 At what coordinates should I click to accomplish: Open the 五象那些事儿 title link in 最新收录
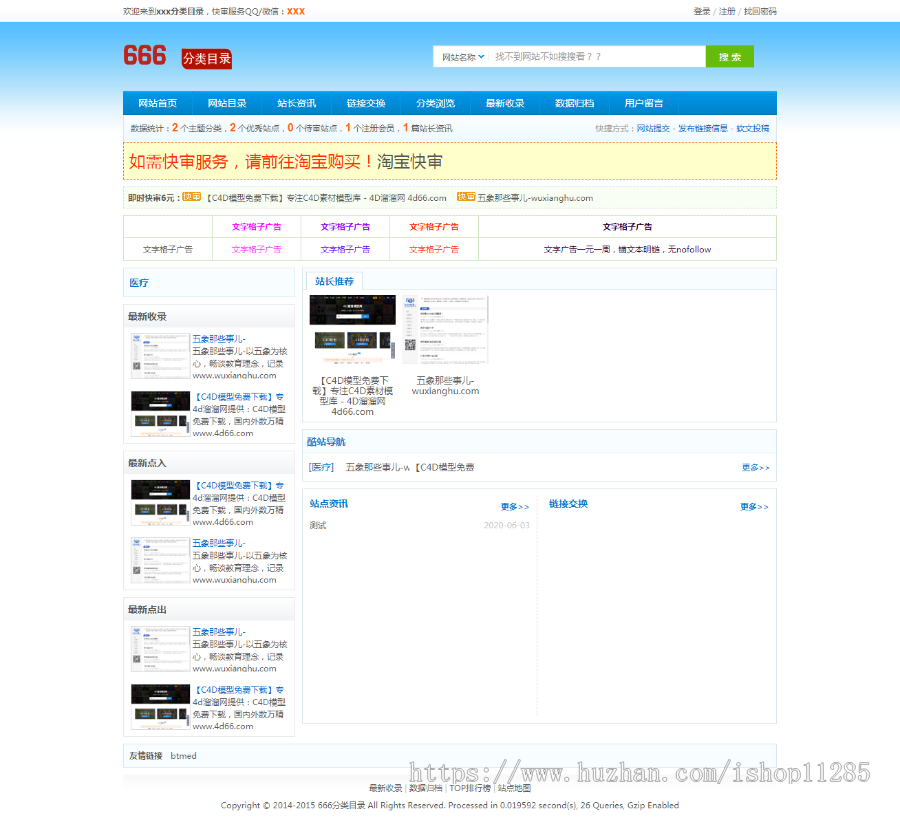219,339
